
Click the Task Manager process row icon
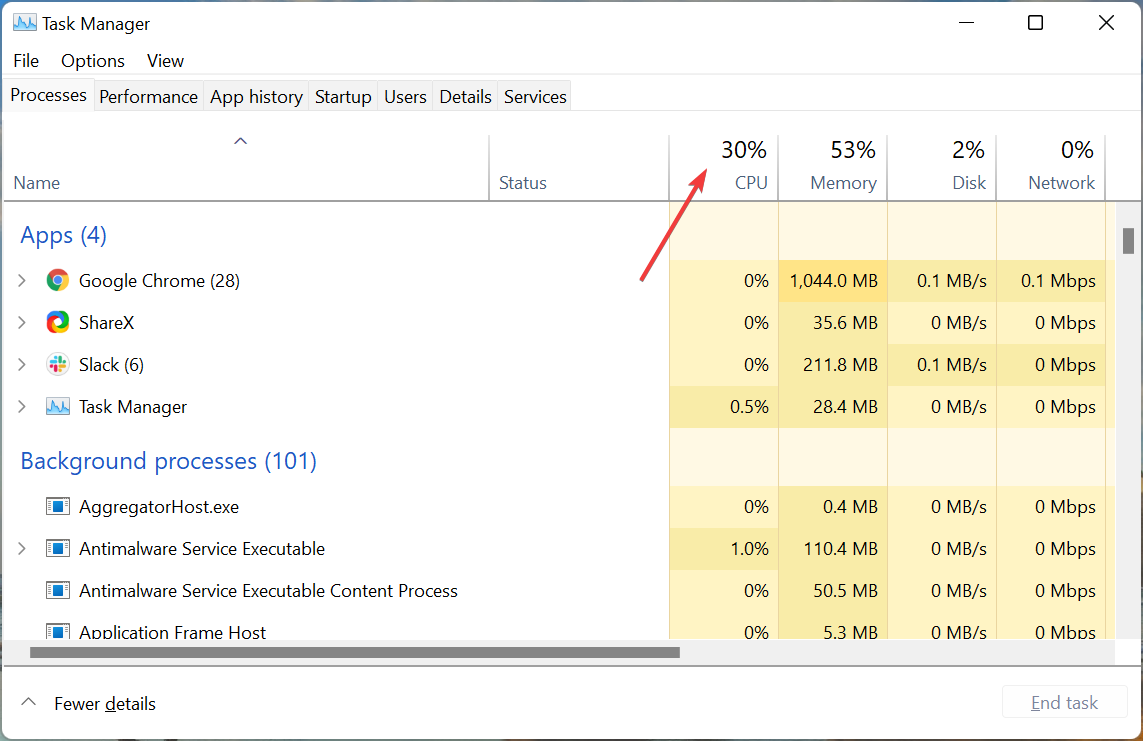coord(58,407)
